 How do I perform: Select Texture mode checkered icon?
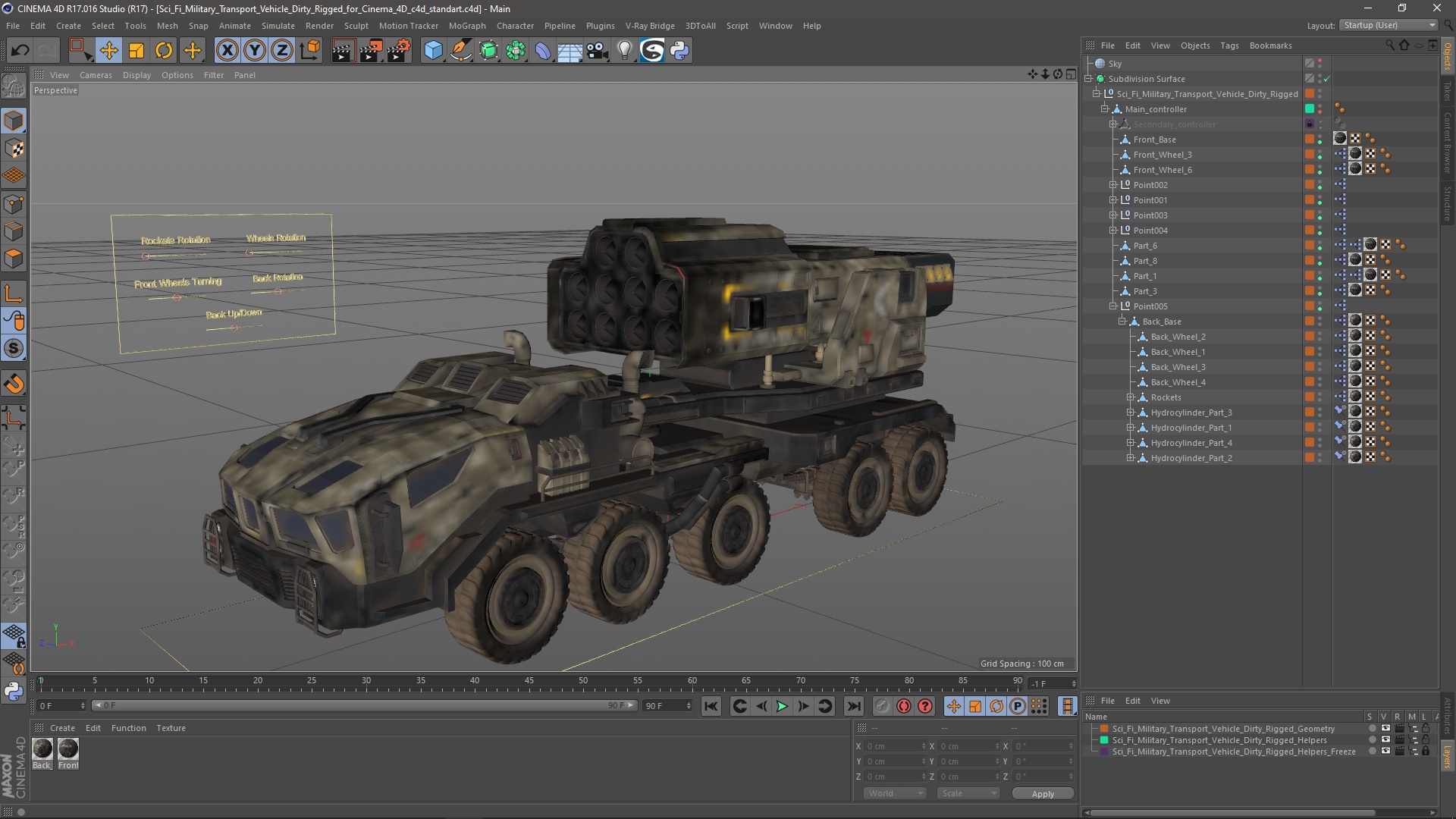(14, 149)
